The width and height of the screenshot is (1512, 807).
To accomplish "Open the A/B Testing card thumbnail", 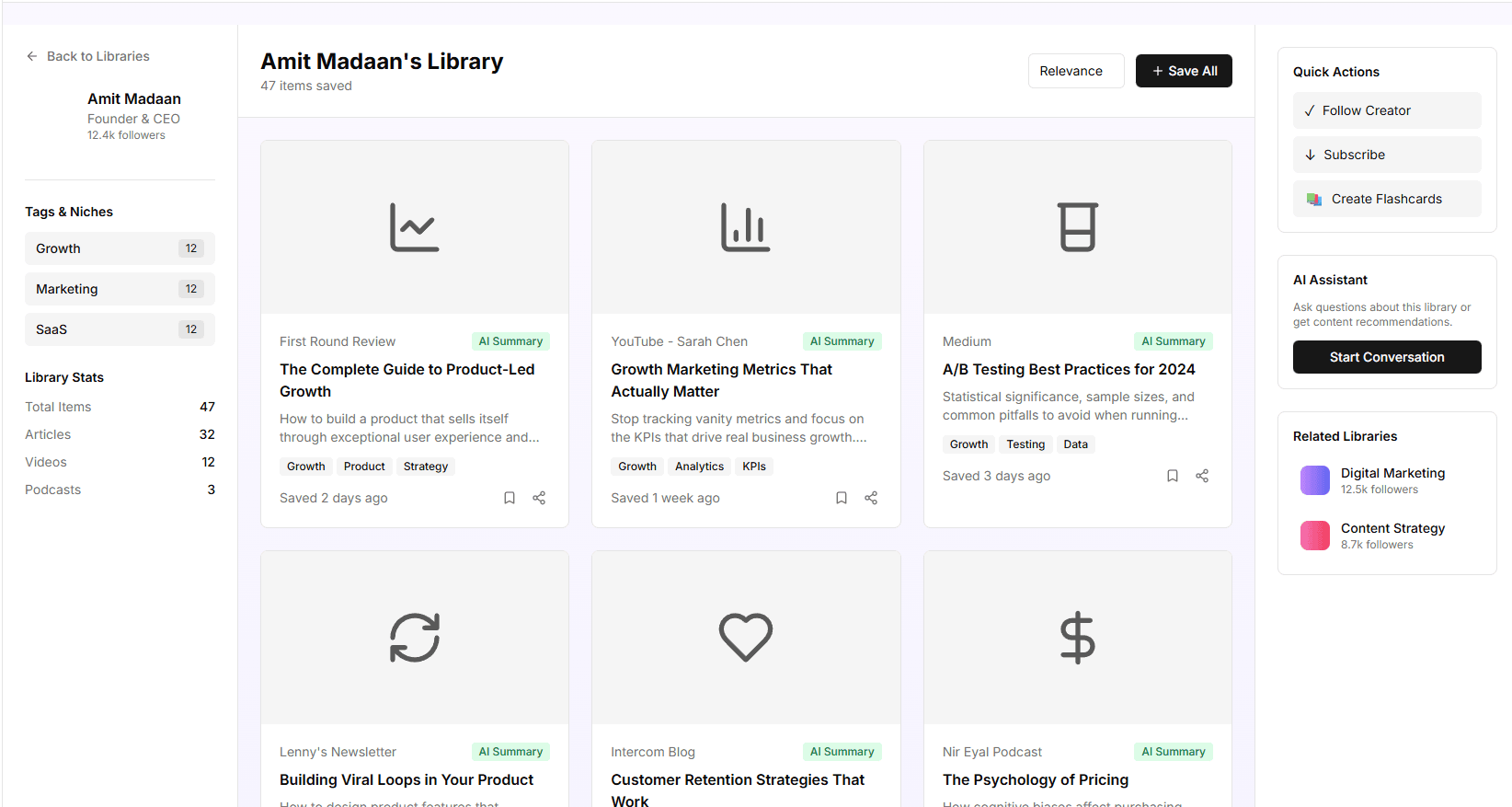I will coord(1077,227).
